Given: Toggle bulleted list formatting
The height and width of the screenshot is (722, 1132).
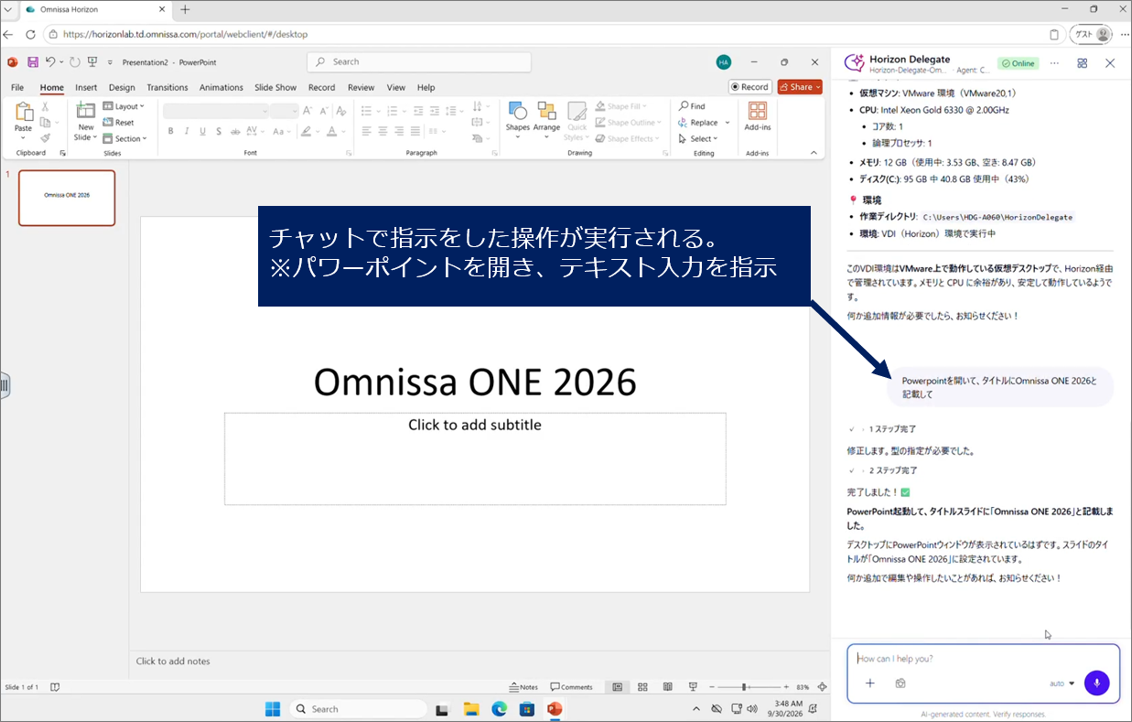Looking at the screenshot, I should (369, 110).
